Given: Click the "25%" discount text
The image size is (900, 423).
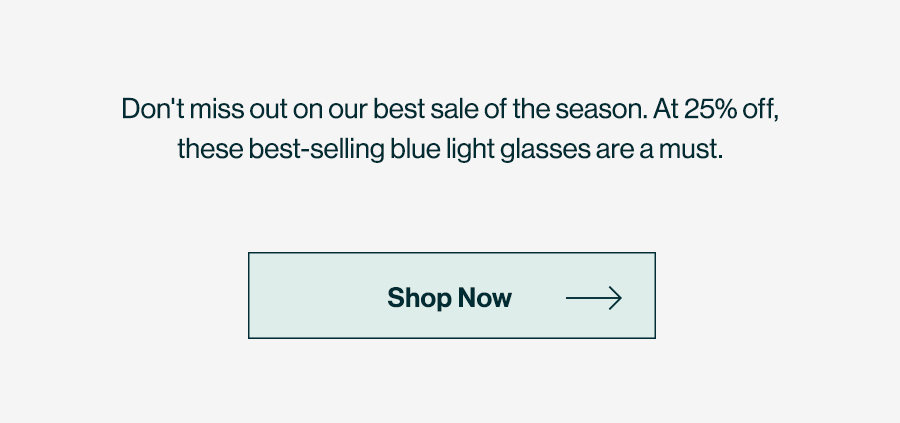Looking at the screenshot, I should [x=711, y=108].
